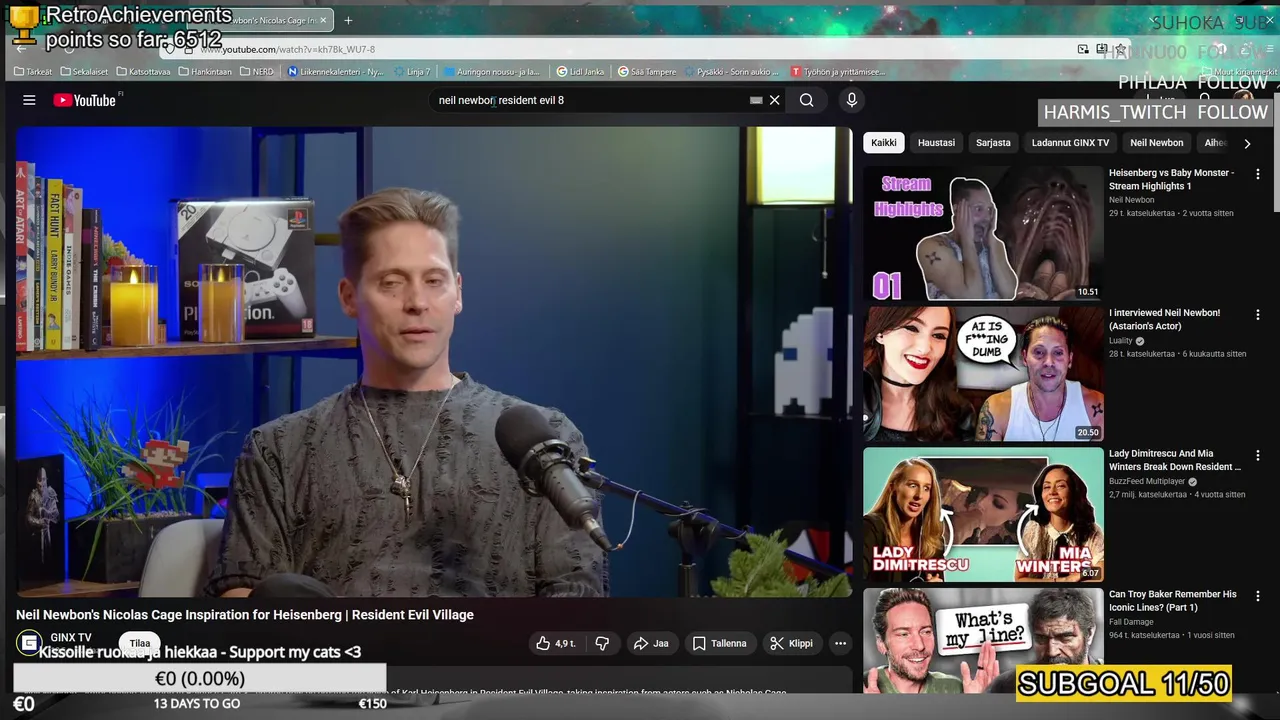
Task: Select the Kaikki filter chip
Action: [x=884, y=143]
